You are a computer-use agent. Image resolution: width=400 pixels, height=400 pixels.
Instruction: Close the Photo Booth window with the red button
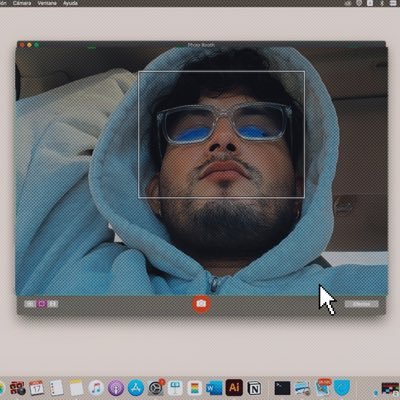pos(22,45)
